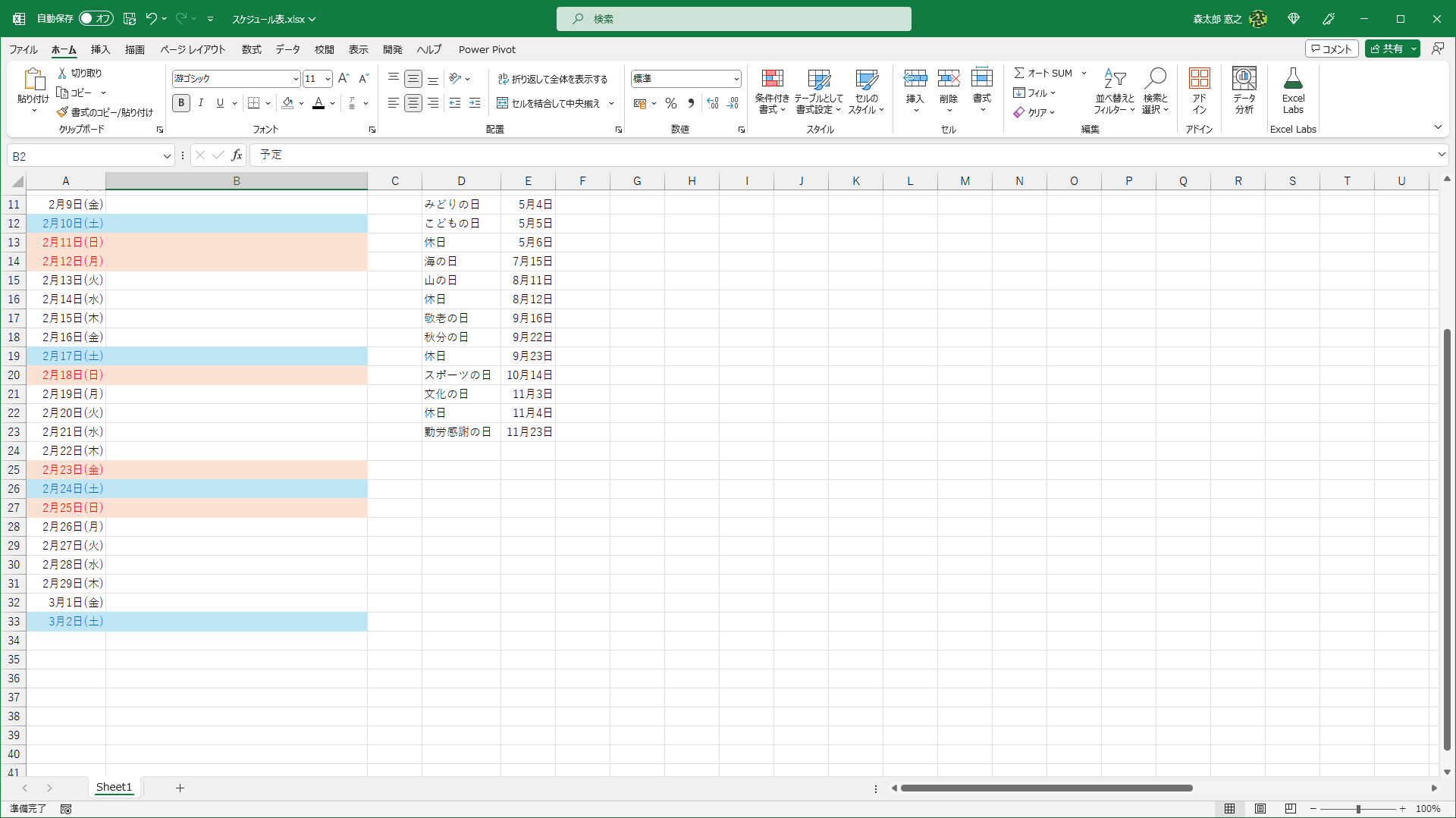Click the Undo arrow icon
Image resolution: width=1456 pixels, height=818 pixels.
click(151, 18)
